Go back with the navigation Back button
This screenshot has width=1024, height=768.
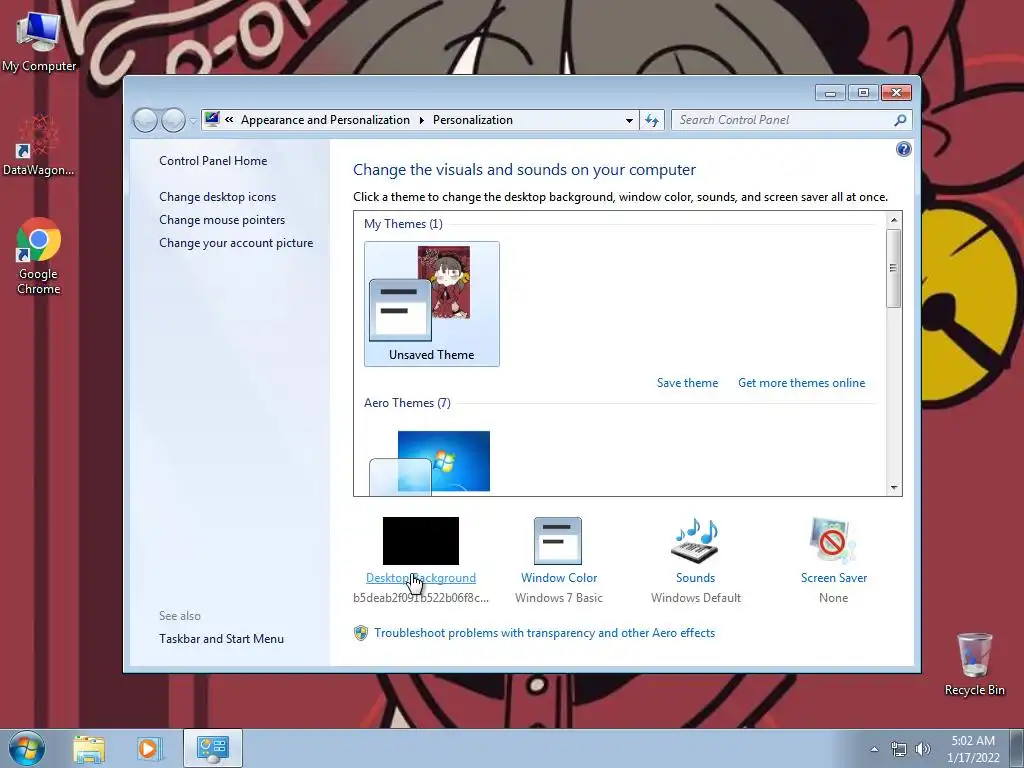pos(145,120)
